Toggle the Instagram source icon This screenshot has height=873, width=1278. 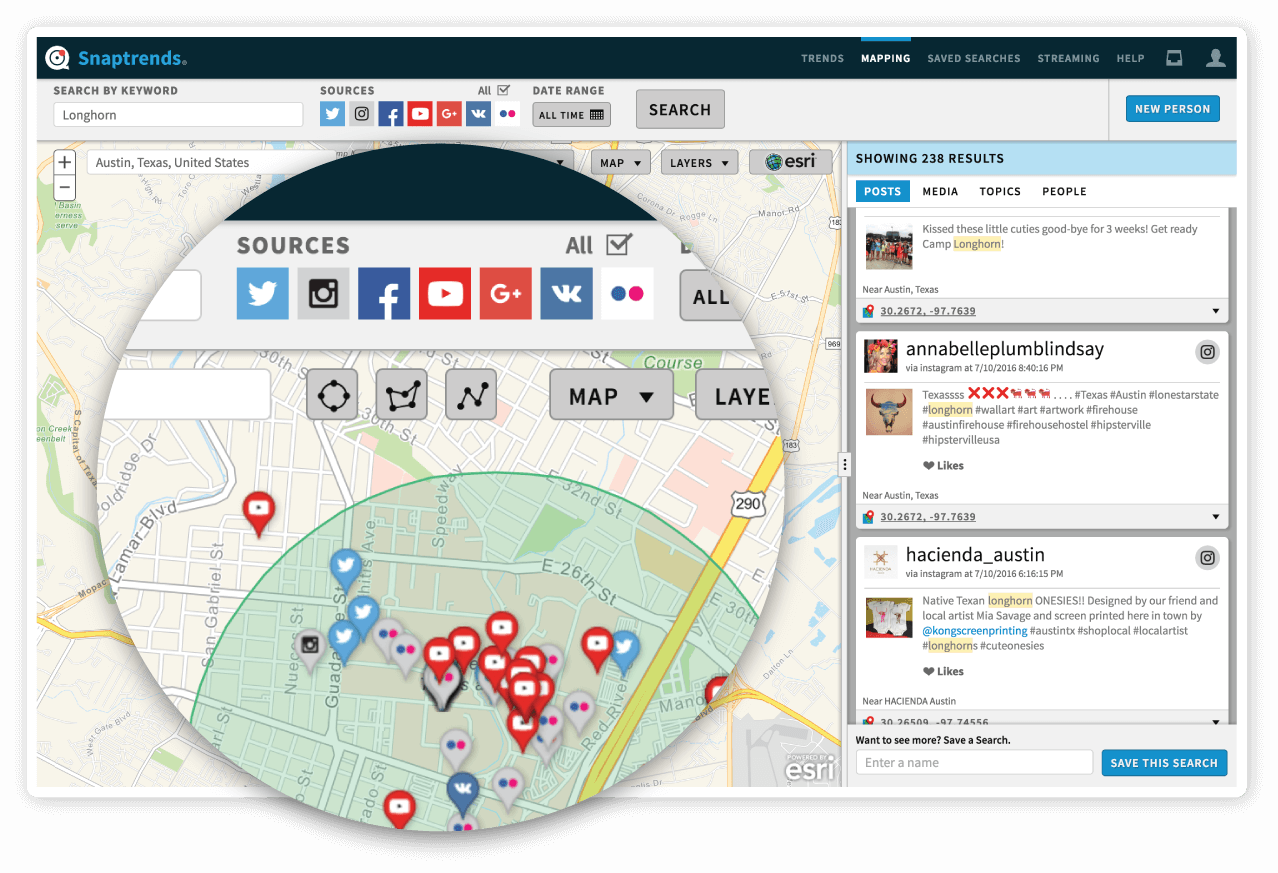tap(362, 114)
